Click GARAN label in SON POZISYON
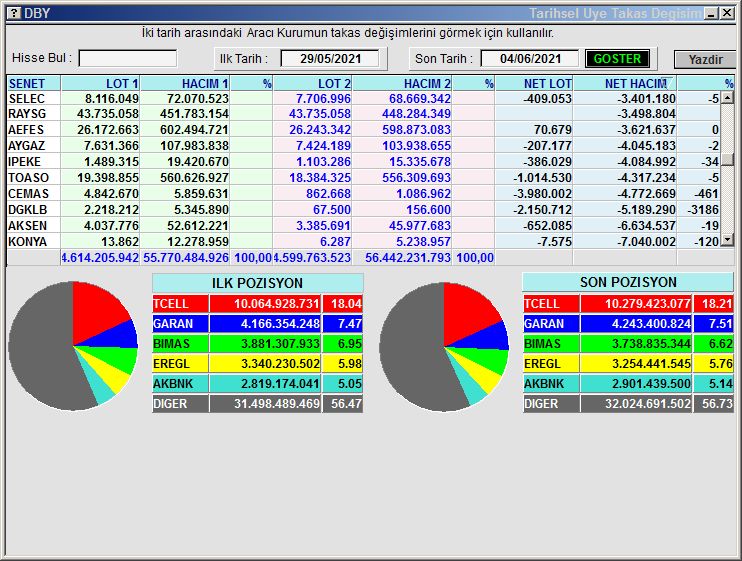 (551, 324)
